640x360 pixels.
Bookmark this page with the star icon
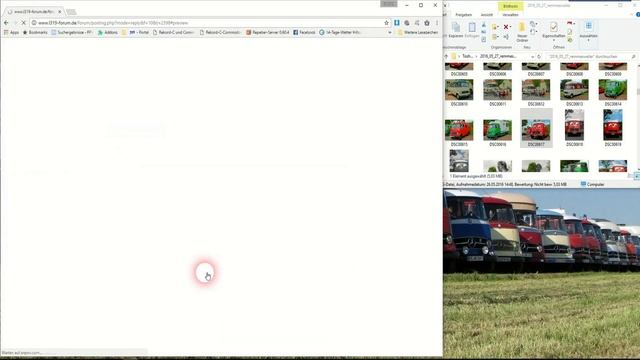[x=387, y=23]
